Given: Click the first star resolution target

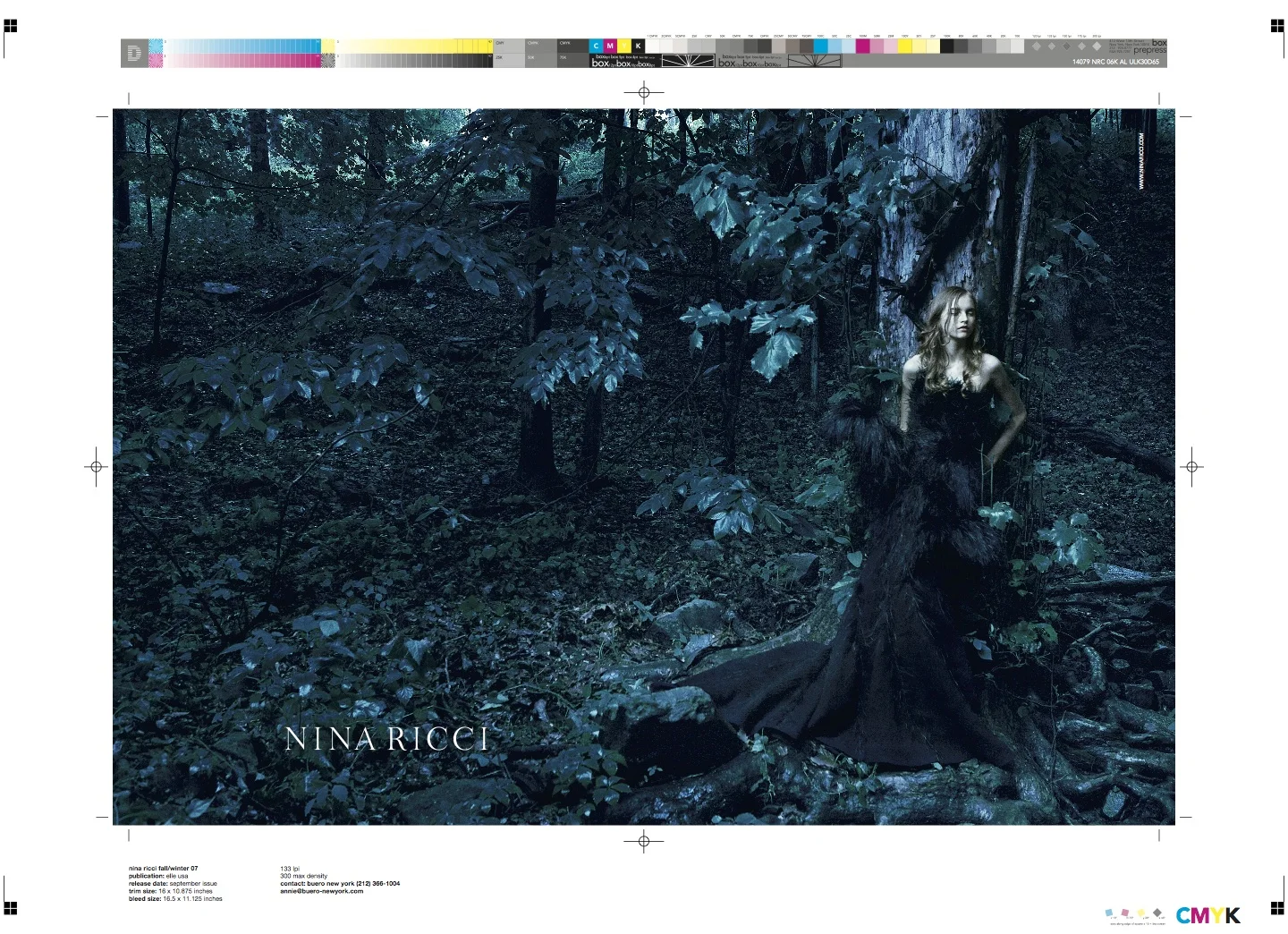Looking at the screenshot, I should click(x=688, y=61).
